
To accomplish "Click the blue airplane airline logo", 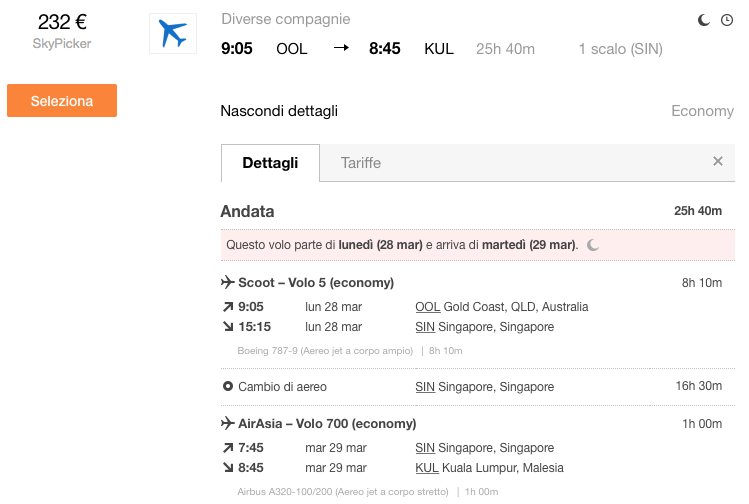I will tap(172, 33).
